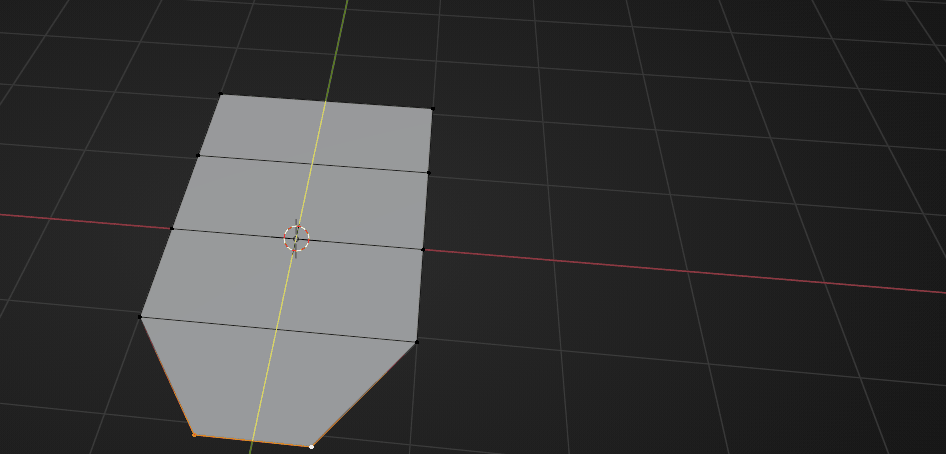Viewport: 946px width, 454px height.
Task: Click left vertex of the second horizontal edge
Action: pyautogui.click(x=199, y=155)
